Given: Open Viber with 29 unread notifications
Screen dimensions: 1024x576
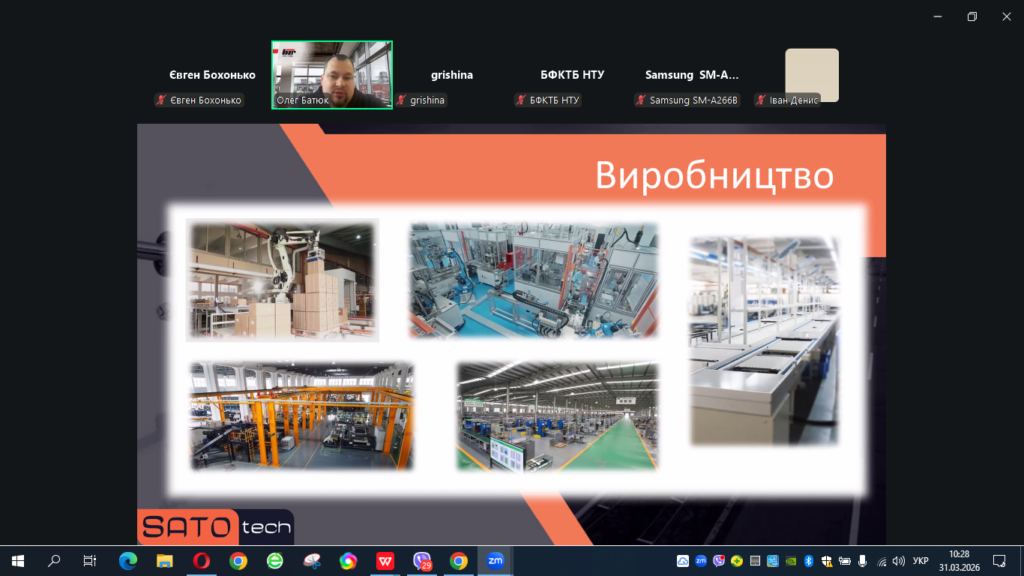Looking at the screenshot, I should [422, 561].
